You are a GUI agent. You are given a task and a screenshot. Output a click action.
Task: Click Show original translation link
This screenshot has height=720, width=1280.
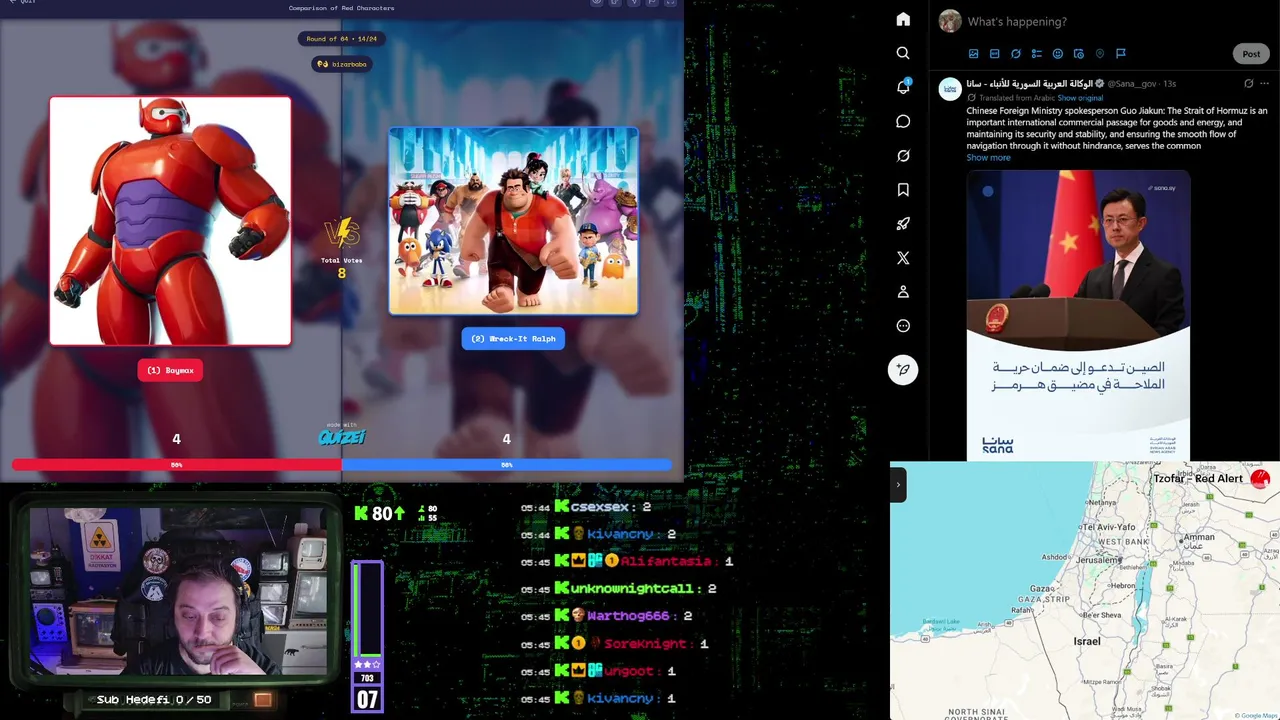coord(1080,98)
